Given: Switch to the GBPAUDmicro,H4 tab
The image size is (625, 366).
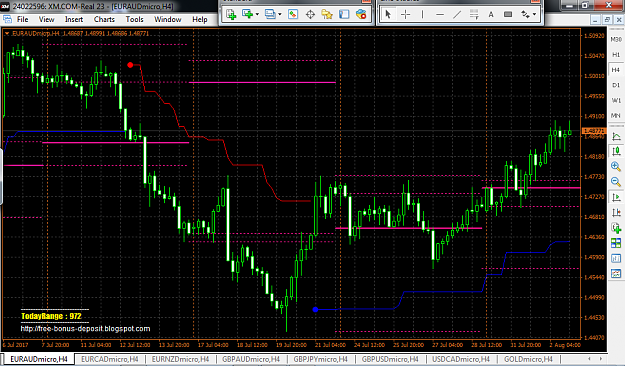Looking at the screenshot, I should (251, 359).
